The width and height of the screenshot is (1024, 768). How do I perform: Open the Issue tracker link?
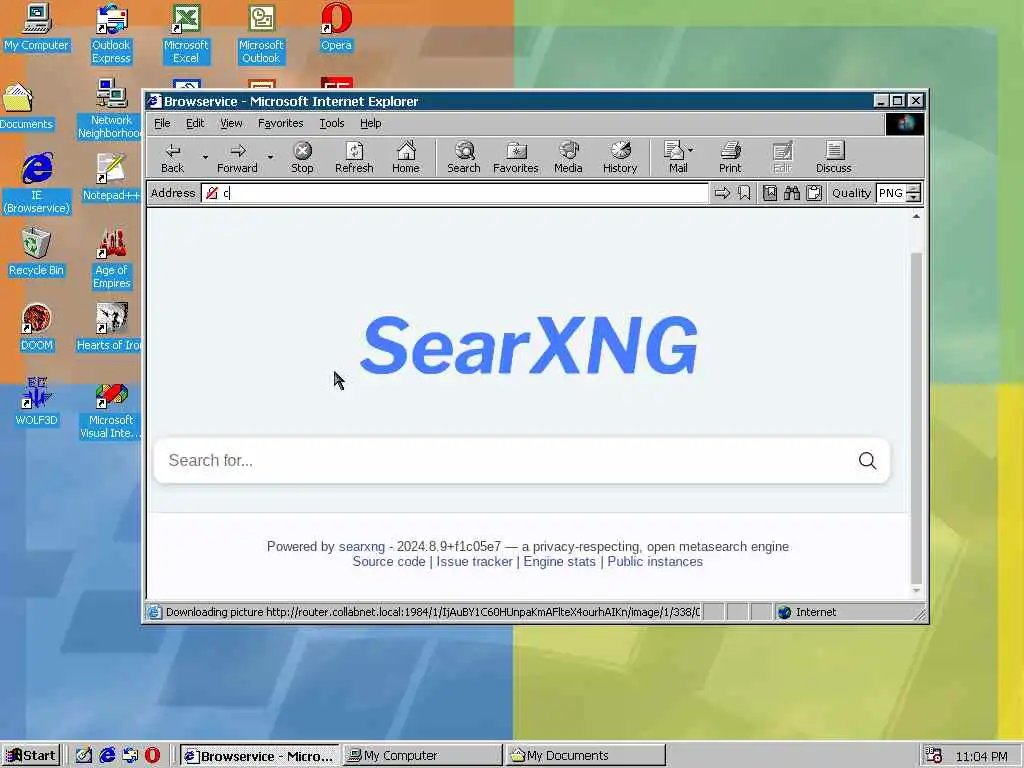click(474, 562)
